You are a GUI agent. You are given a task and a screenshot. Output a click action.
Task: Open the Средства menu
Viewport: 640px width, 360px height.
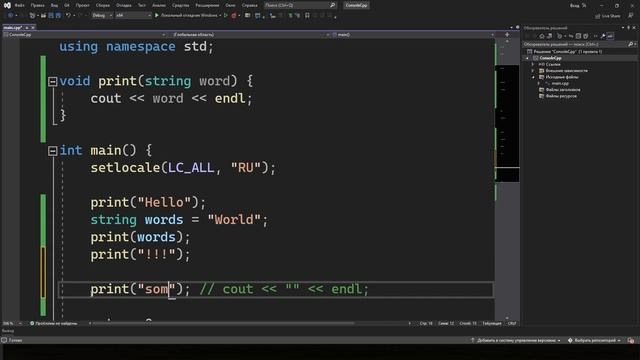pyautogui.click(x=180, y=5)
